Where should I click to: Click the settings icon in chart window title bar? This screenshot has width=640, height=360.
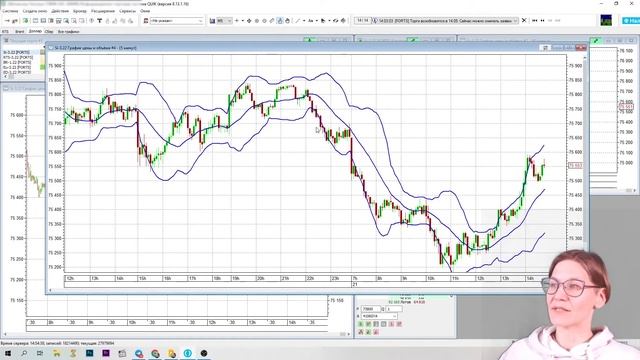coord(546,48)
